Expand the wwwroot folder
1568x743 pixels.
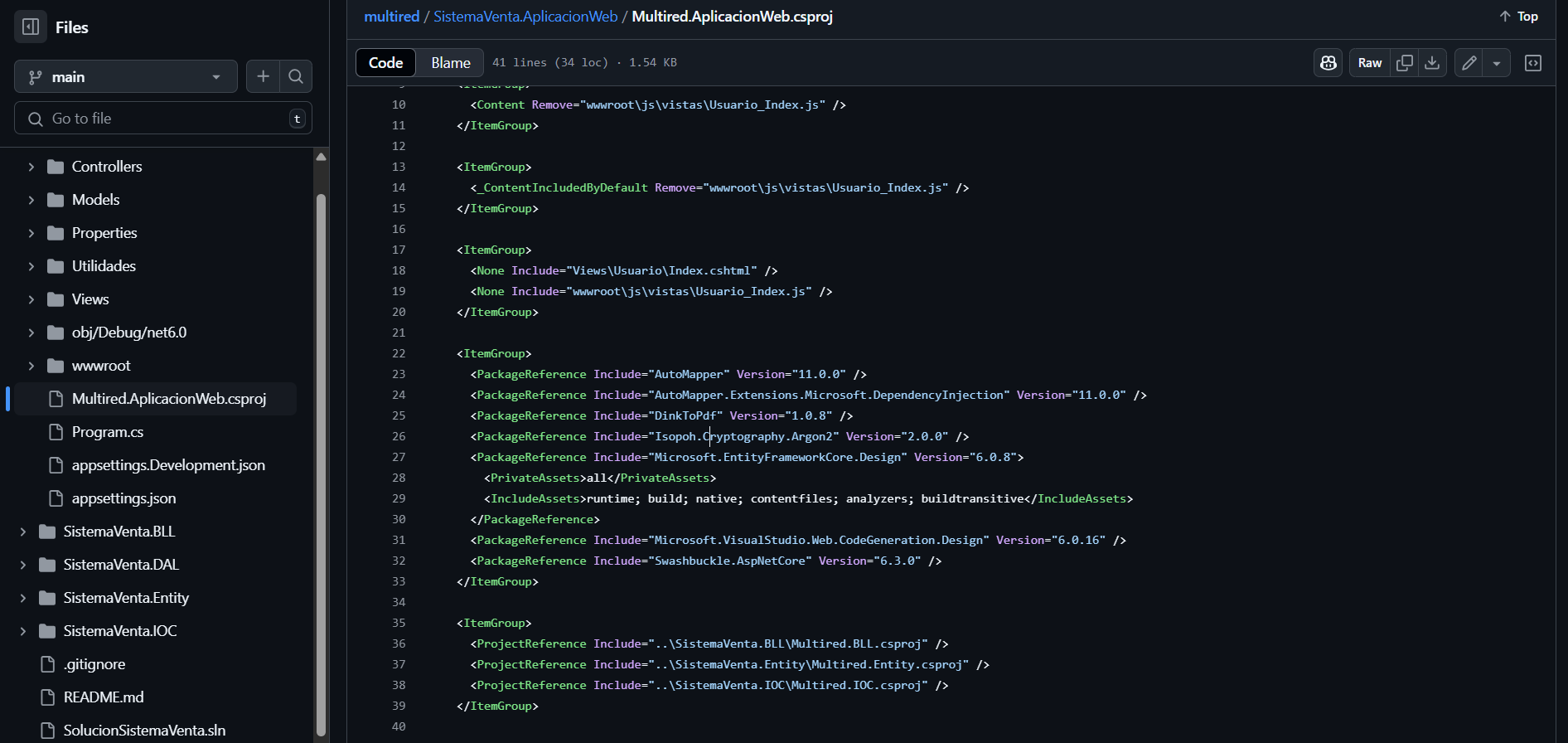point(31,366)
